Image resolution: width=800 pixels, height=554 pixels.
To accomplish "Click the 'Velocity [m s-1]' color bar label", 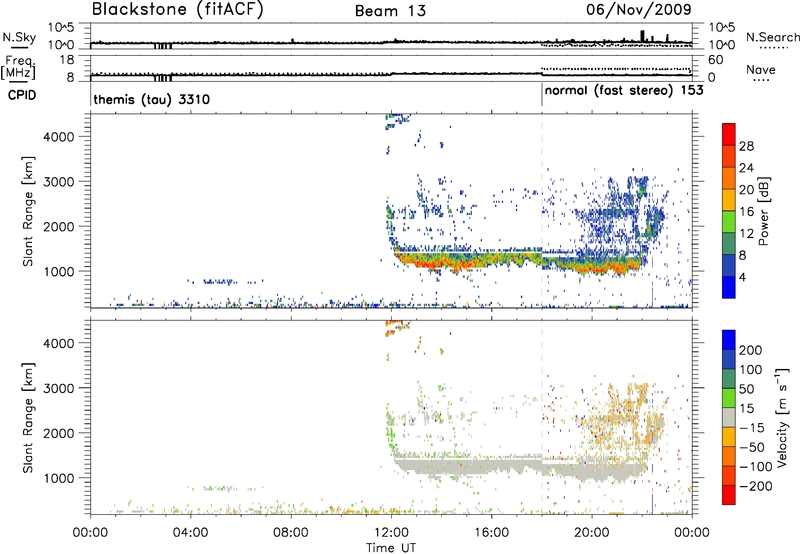I will pos(782,417).
